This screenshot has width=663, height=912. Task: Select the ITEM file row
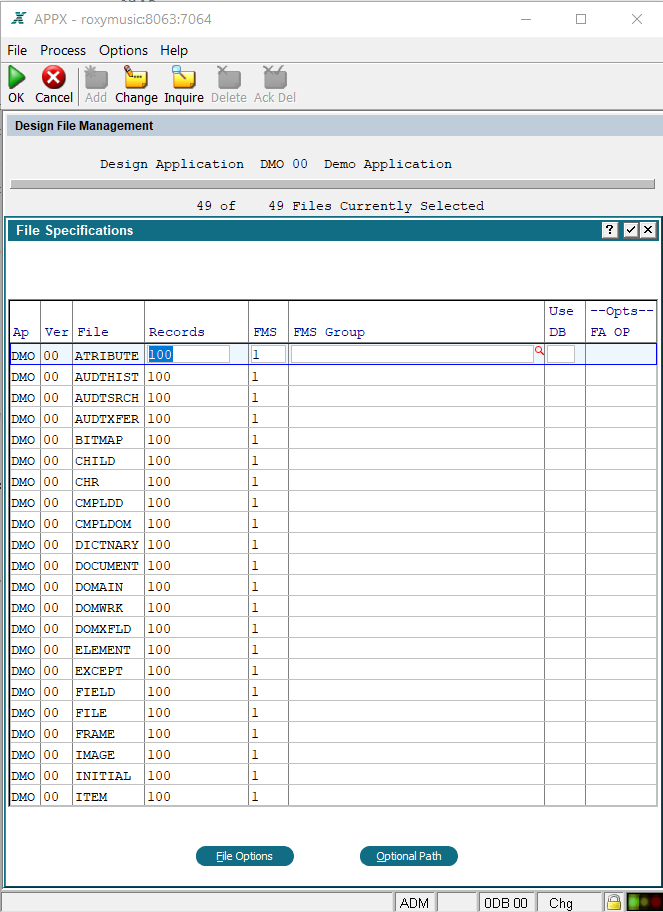click(333, 796)
